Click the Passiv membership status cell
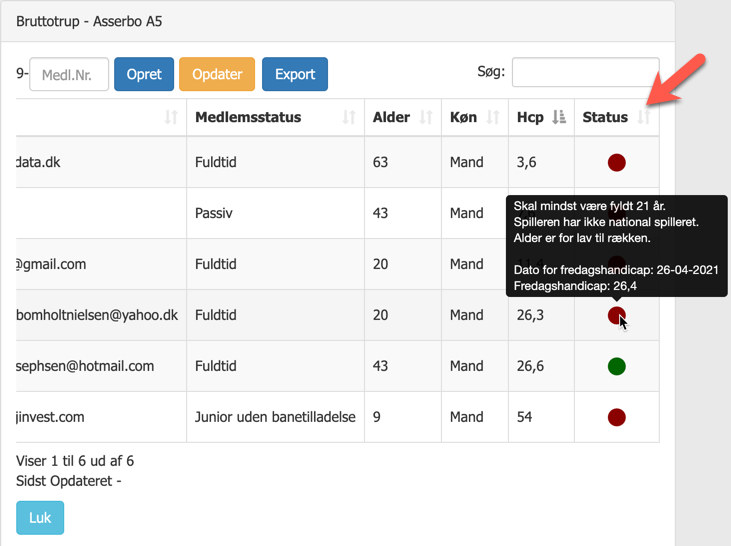Image resolution: width=731 pixels, height=546 pixels. (215, 213)
